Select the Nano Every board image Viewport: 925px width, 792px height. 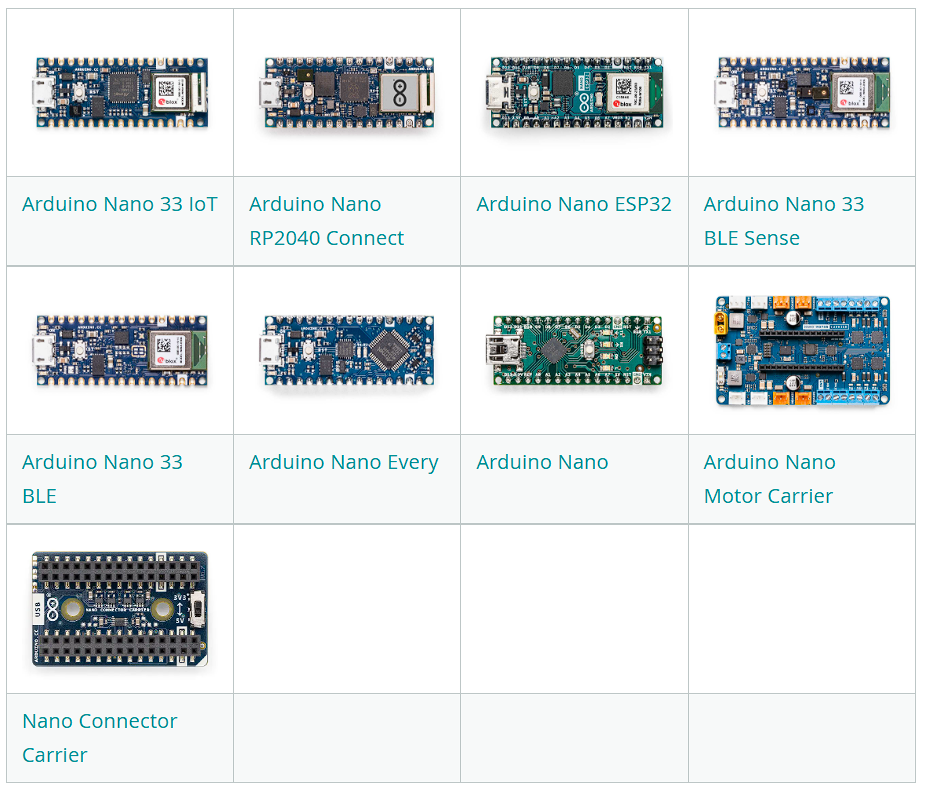(347, 351)
